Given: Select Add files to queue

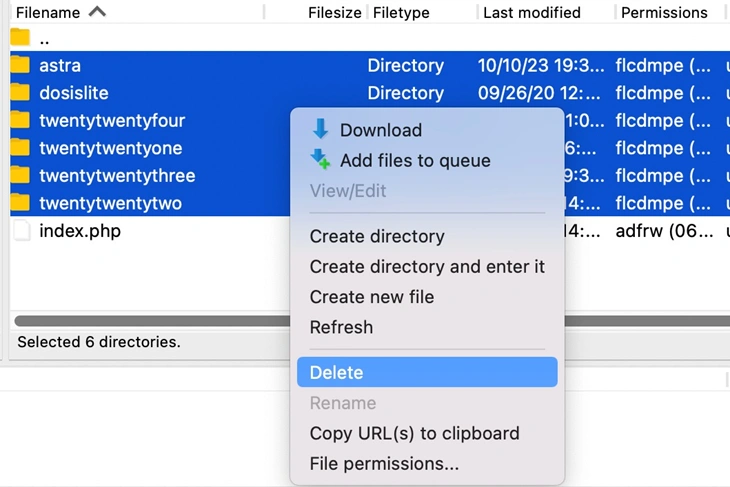Looking at the screenshot, I should click(x=427, y=160).
